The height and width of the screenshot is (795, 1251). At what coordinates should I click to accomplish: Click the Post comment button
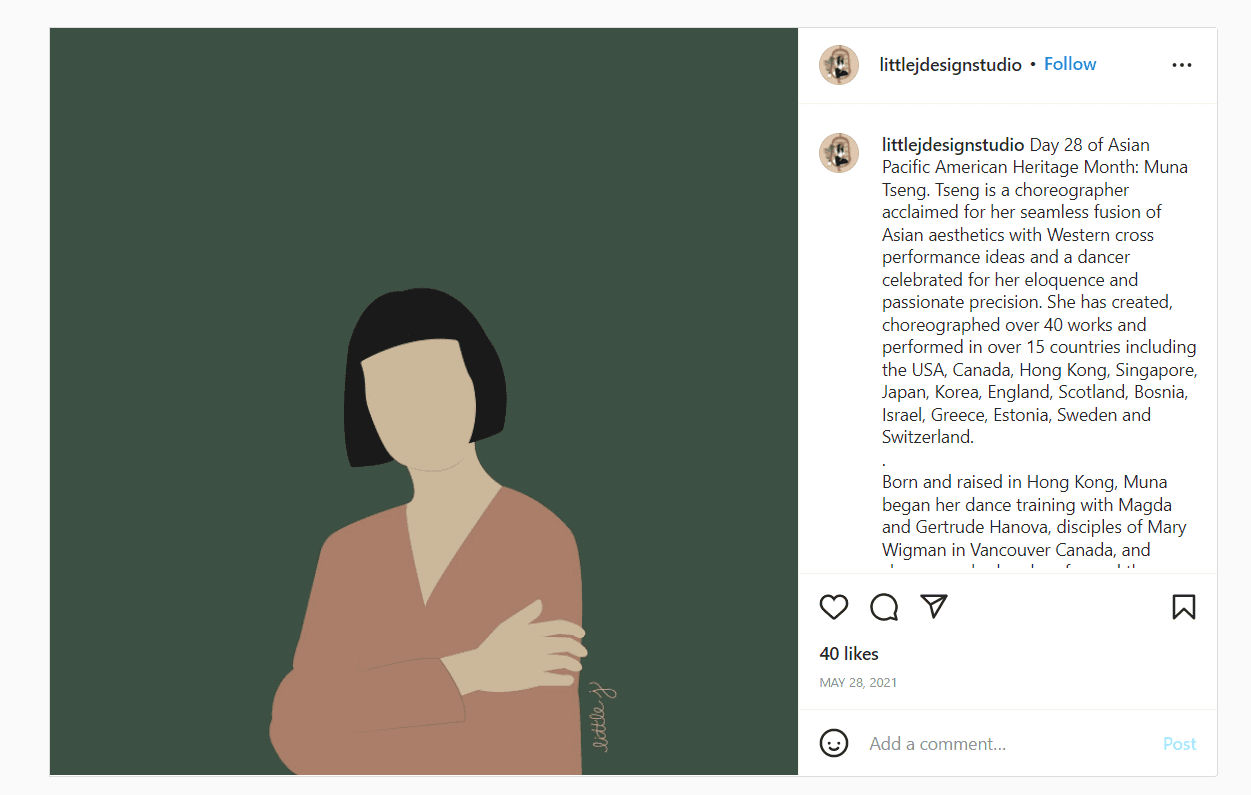[x=1179, y=744]
